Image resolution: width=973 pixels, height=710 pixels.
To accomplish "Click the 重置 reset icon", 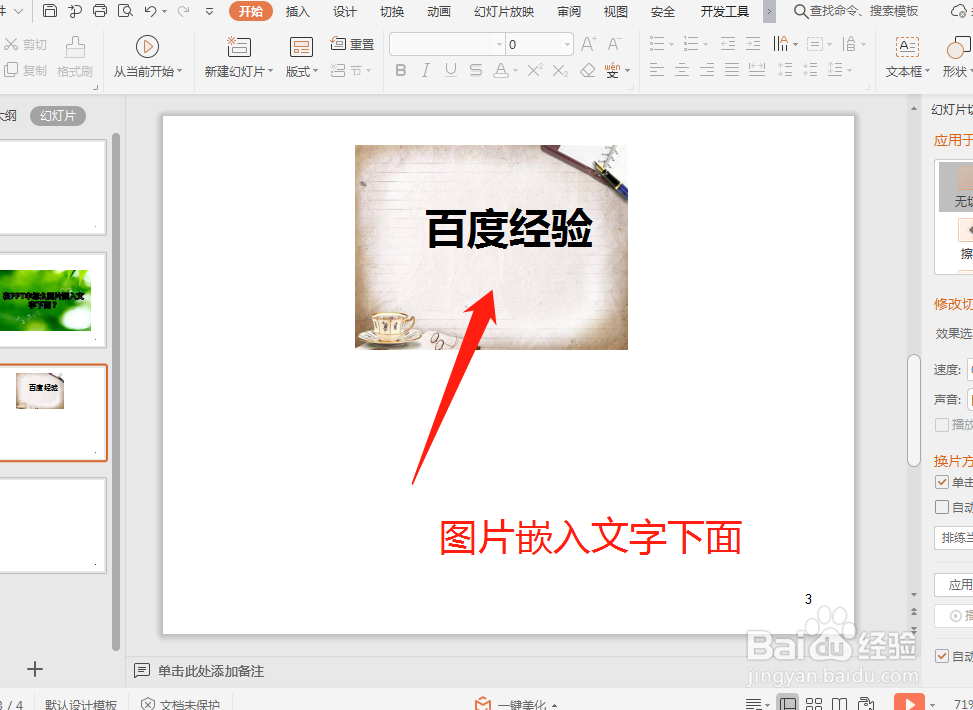I will (x=338, y=43).
